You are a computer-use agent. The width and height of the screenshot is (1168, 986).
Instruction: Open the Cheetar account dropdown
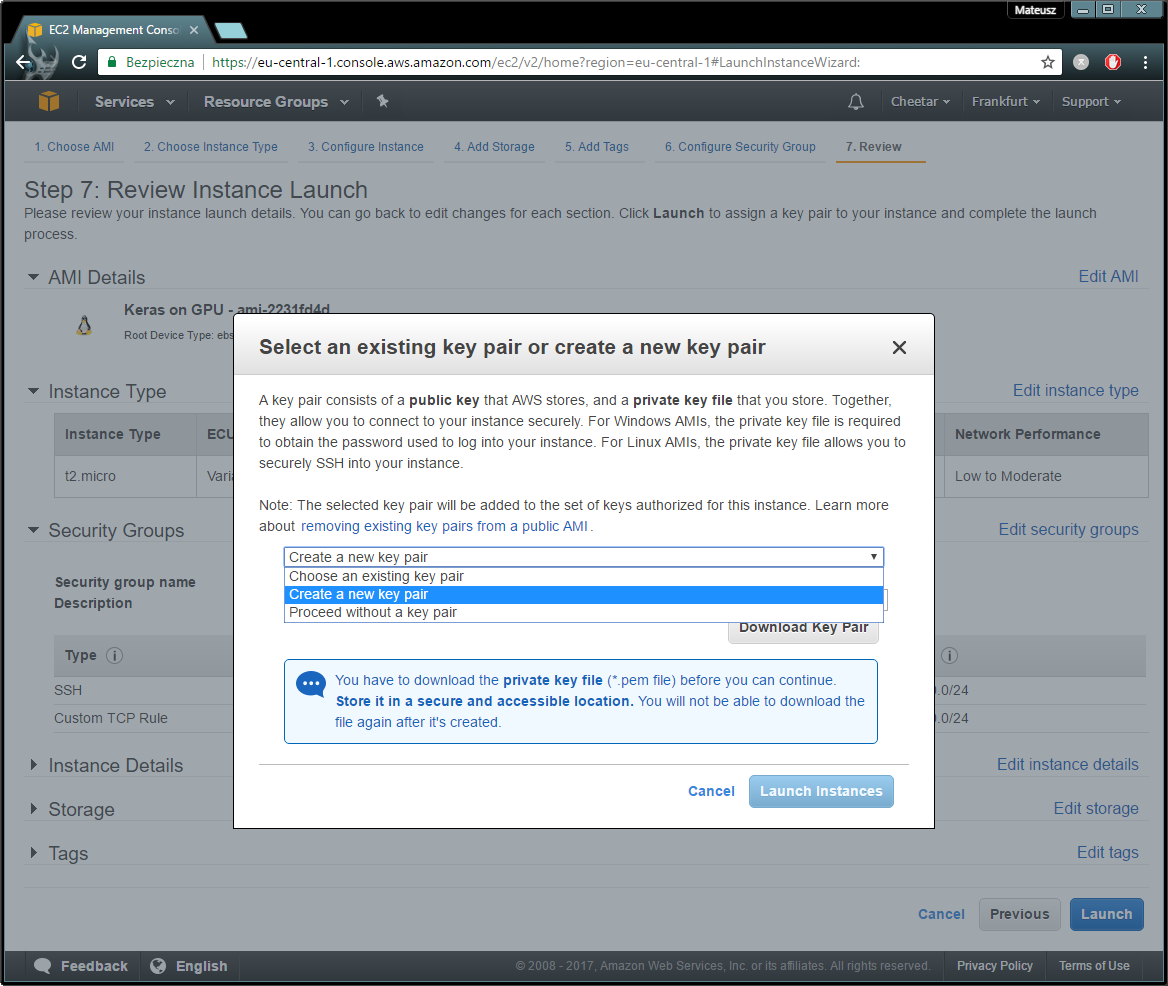(x=921, y=101)
